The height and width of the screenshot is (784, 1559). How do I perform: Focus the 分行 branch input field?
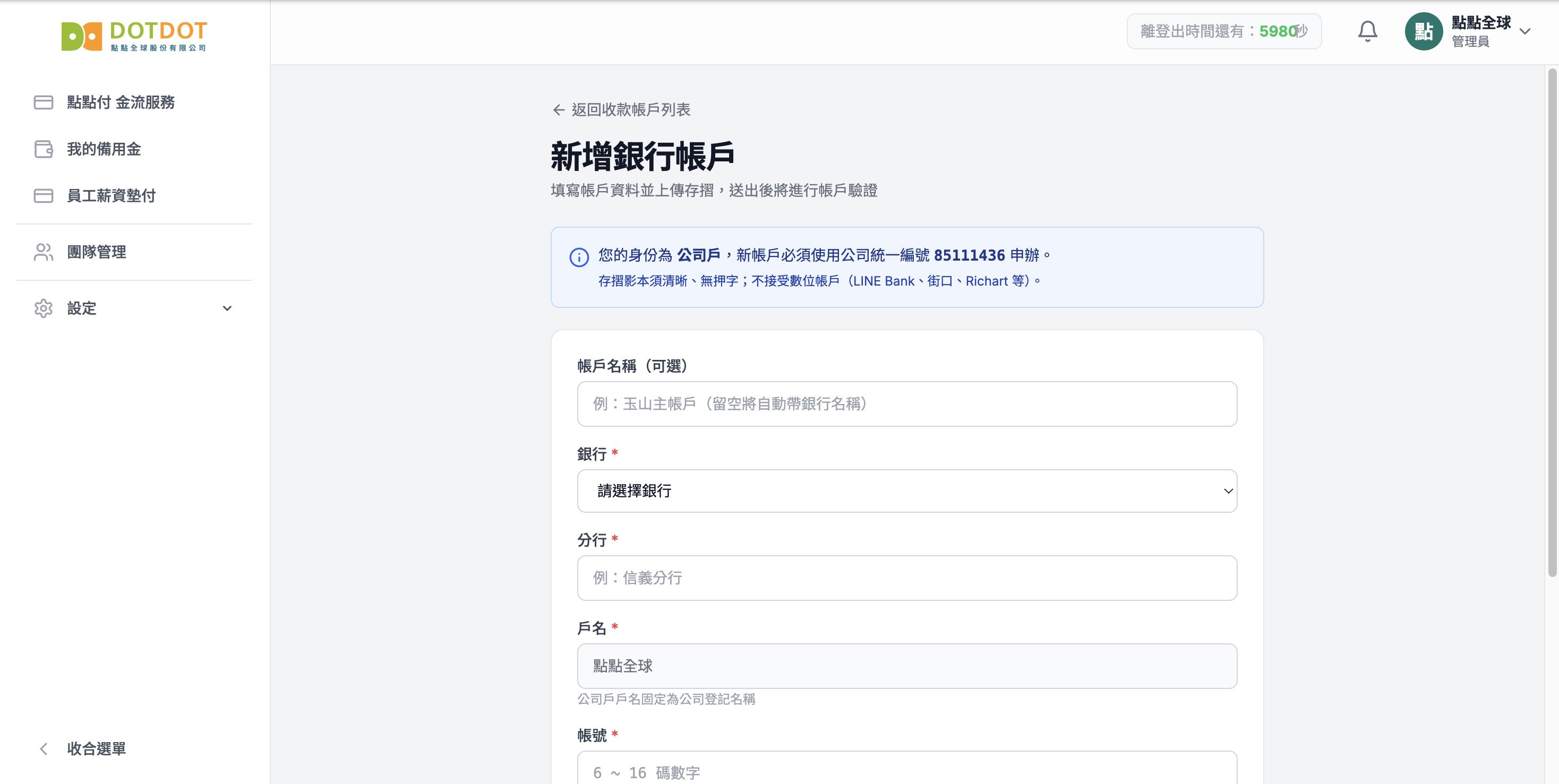[x=906, y=578]
